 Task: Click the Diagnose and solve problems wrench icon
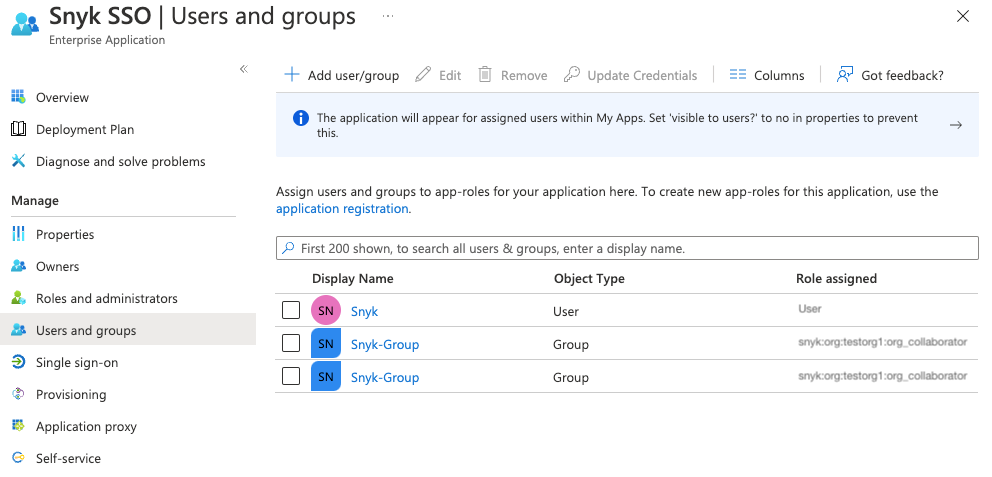tap(18, 161)
